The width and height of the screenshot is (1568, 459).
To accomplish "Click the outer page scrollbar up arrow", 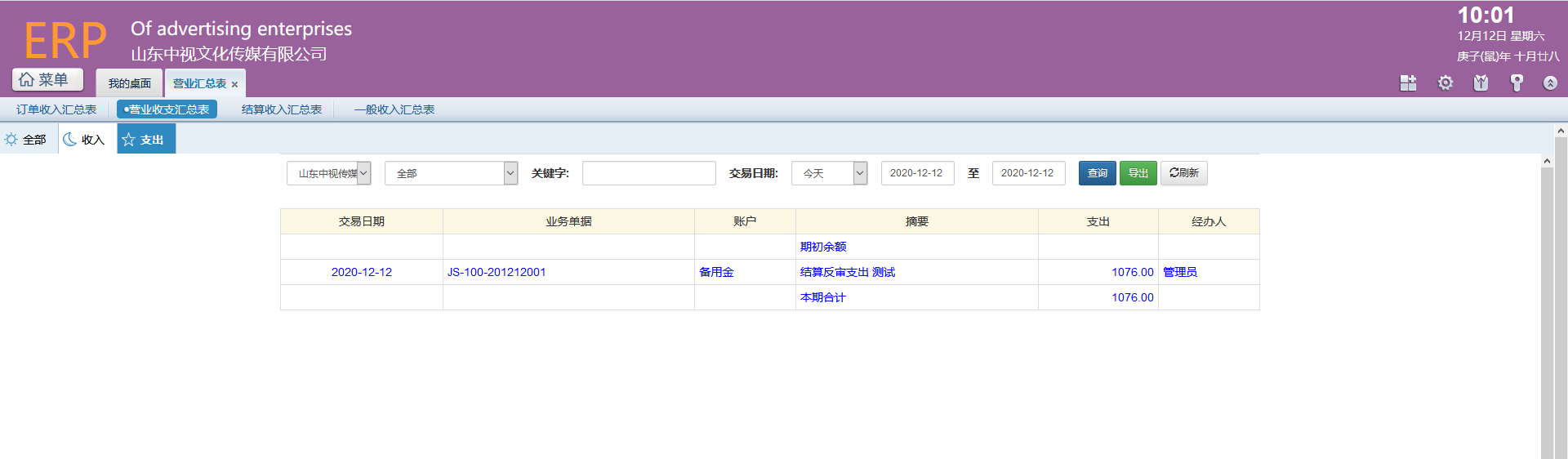I will tap(1561, 130).
